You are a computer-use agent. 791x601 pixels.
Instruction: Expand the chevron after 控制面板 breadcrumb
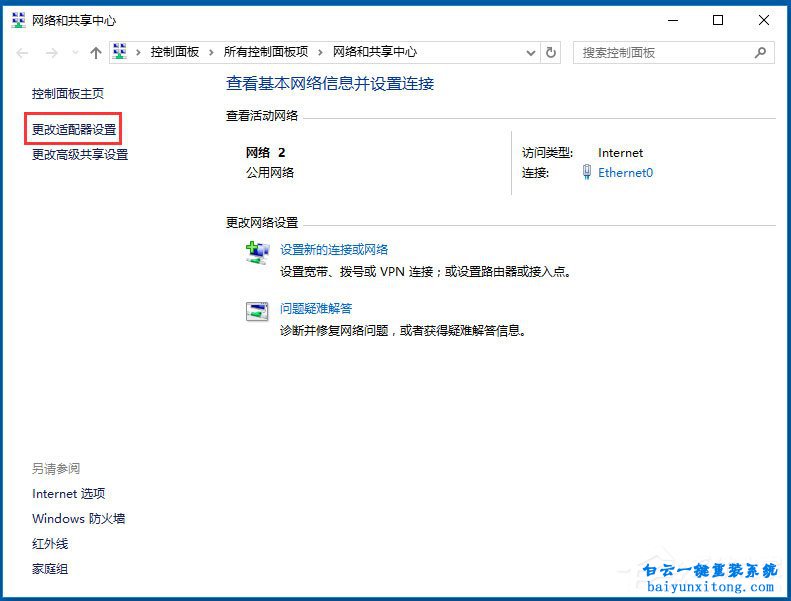pos(211,52)
